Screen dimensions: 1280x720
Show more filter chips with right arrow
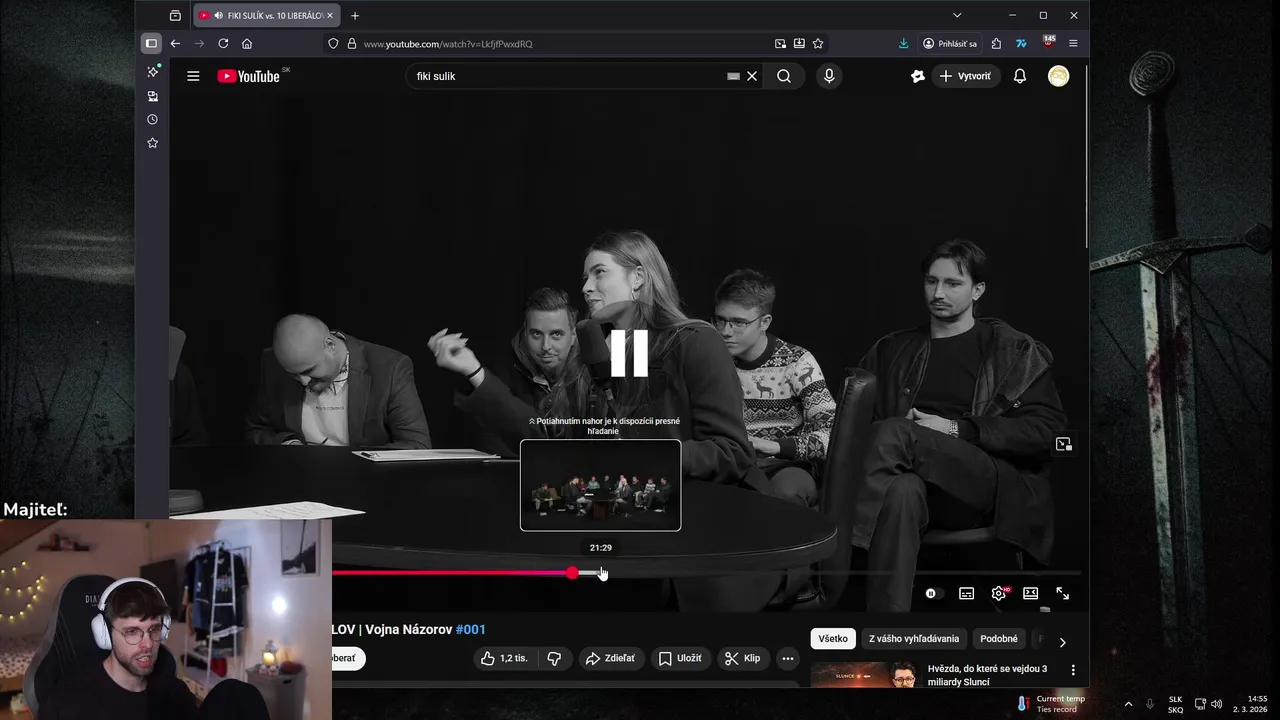pos(1062,642)
